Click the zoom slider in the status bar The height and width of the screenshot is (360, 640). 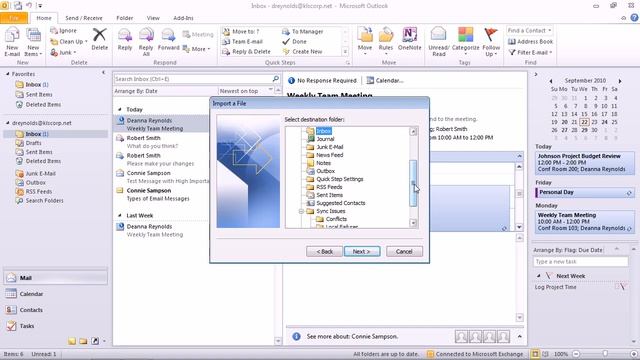(x=605, y=354)
